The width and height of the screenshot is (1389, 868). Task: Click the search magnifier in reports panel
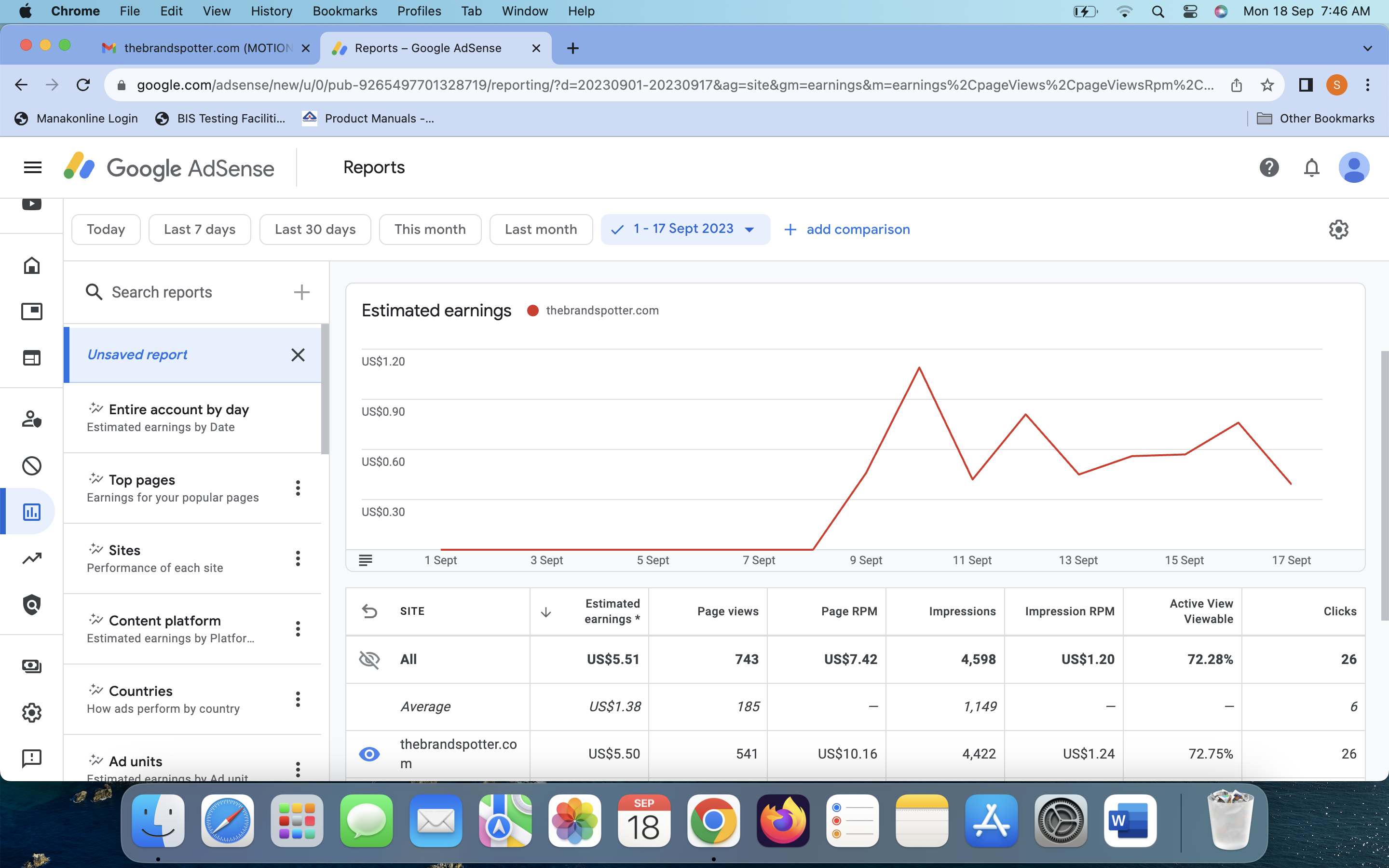point(94,292)
